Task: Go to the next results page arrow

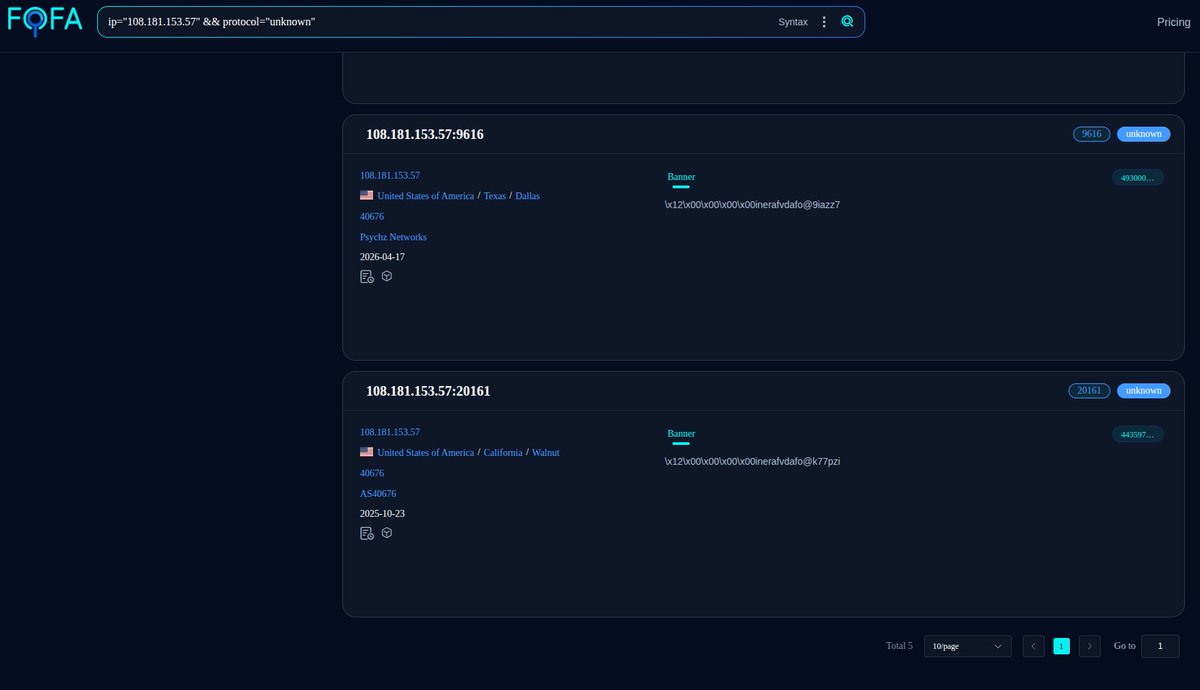Action: (1090, 646)
